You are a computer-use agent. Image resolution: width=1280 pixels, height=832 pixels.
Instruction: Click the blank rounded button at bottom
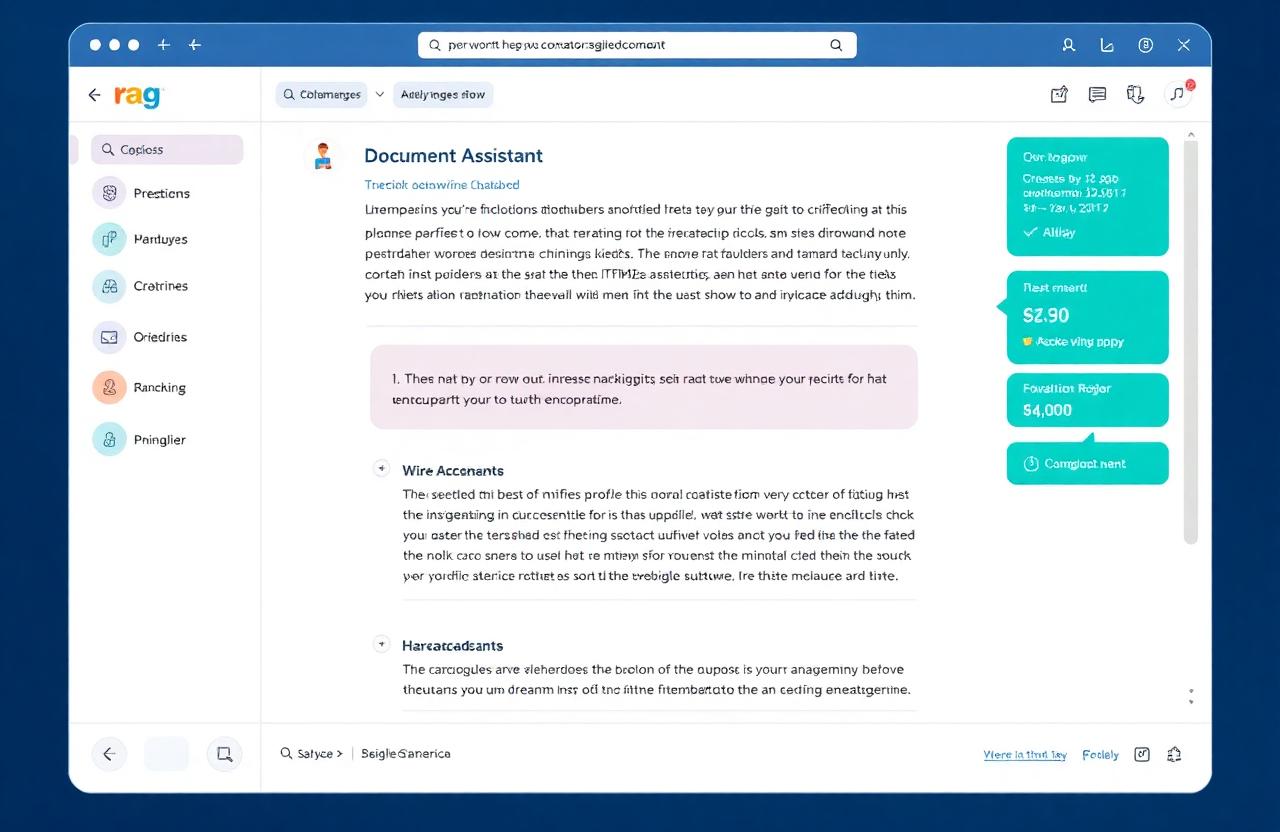tap(166, 754)
